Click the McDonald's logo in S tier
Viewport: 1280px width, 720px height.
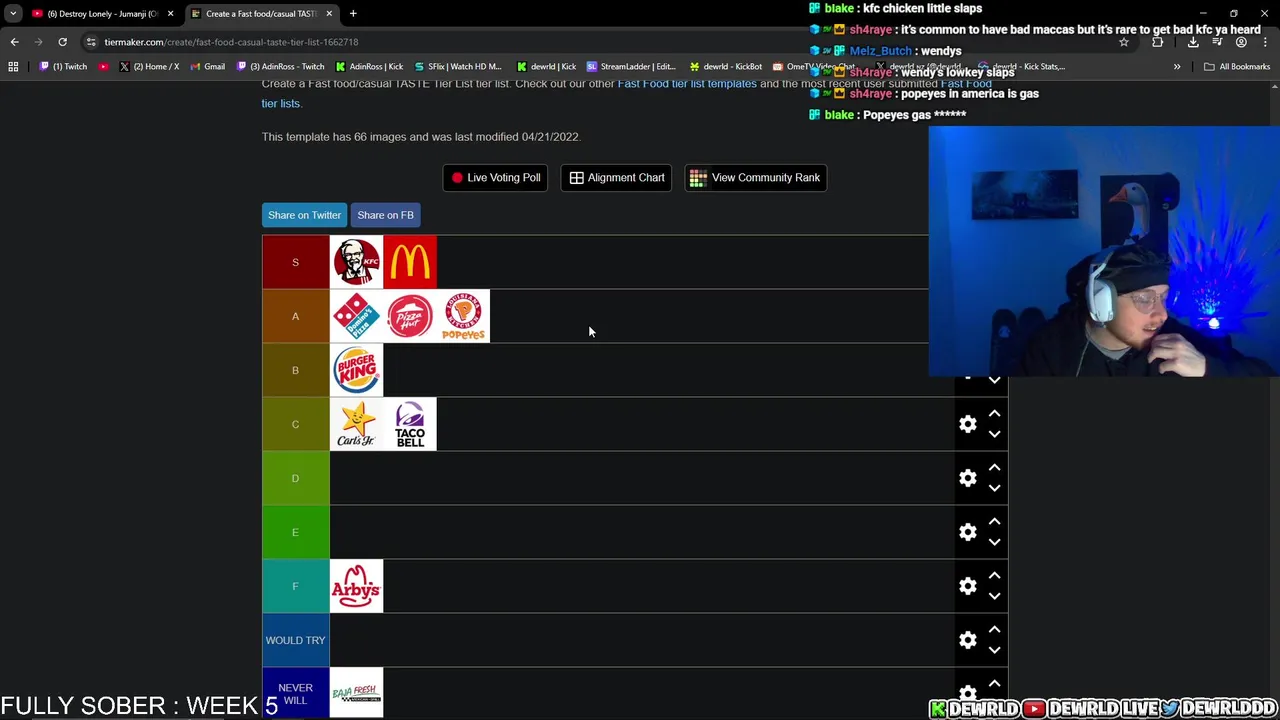tap(410, 262)
